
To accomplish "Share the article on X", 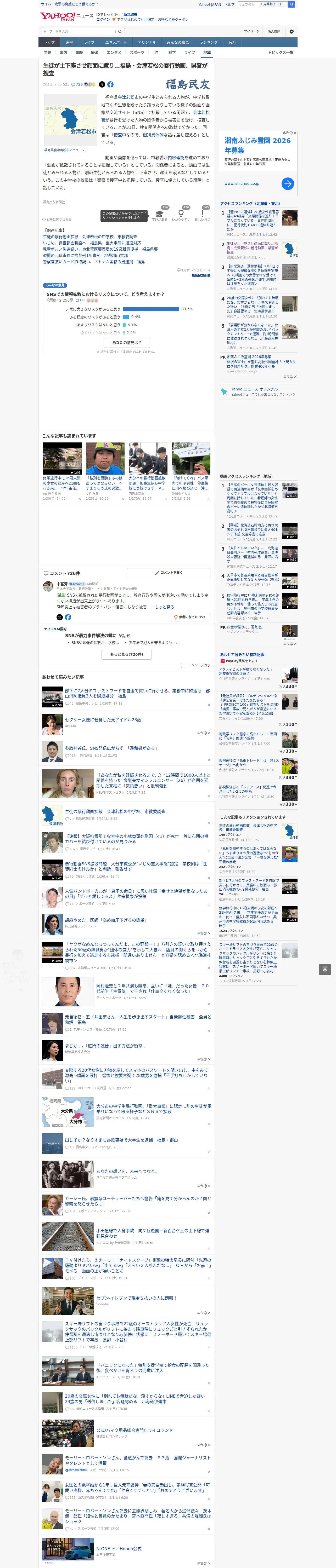I will (x=102, y=85).
